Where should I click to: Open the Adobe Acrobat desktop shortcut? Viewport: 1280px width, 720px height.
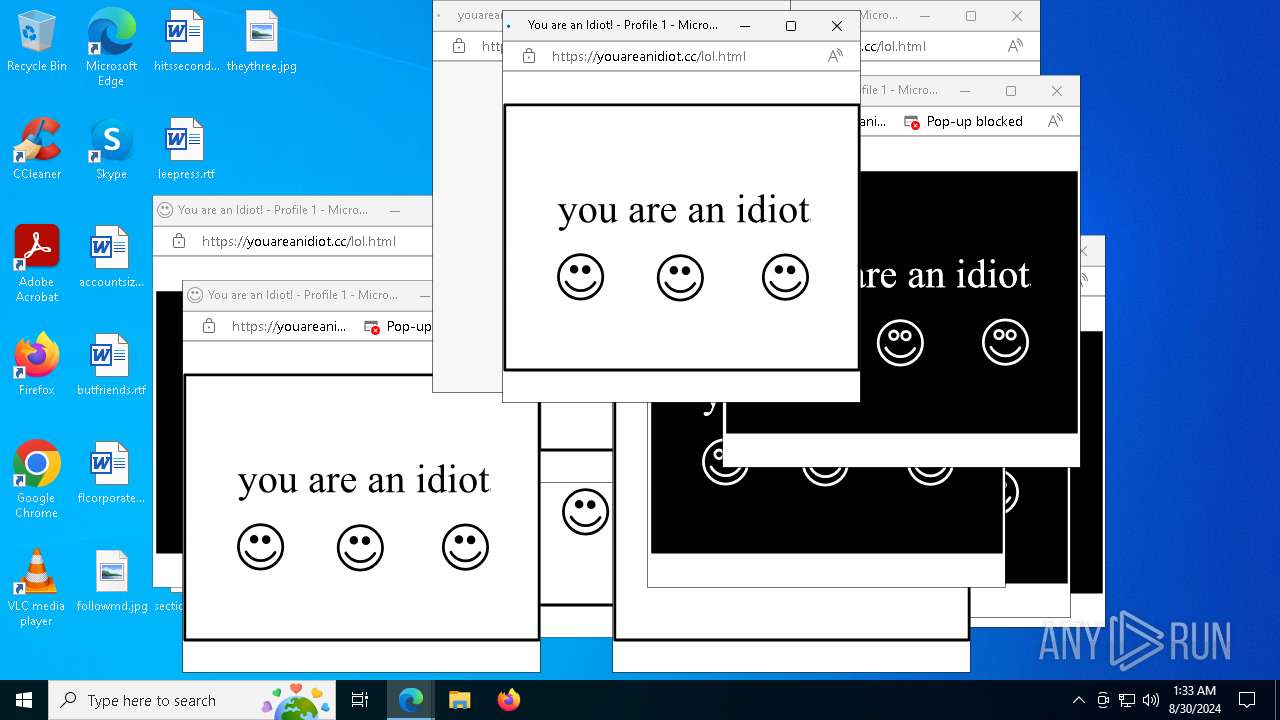pos(37,264)
